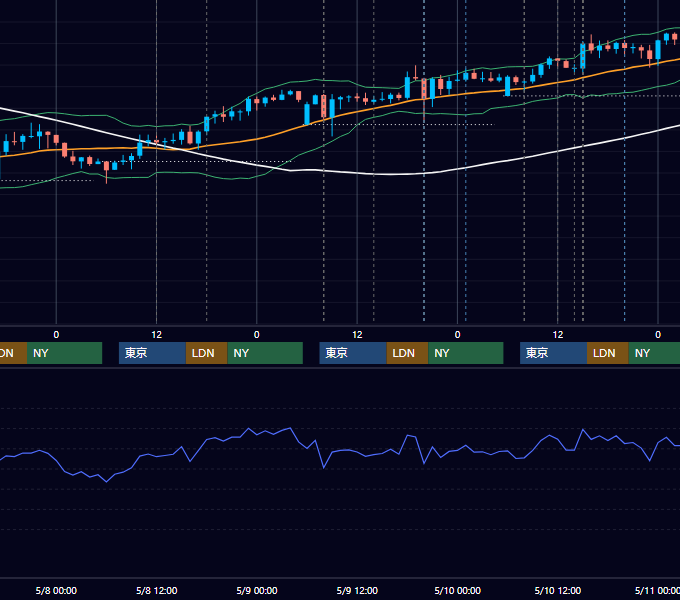Select the 東京 session block on 5/10

coord(553,353)
